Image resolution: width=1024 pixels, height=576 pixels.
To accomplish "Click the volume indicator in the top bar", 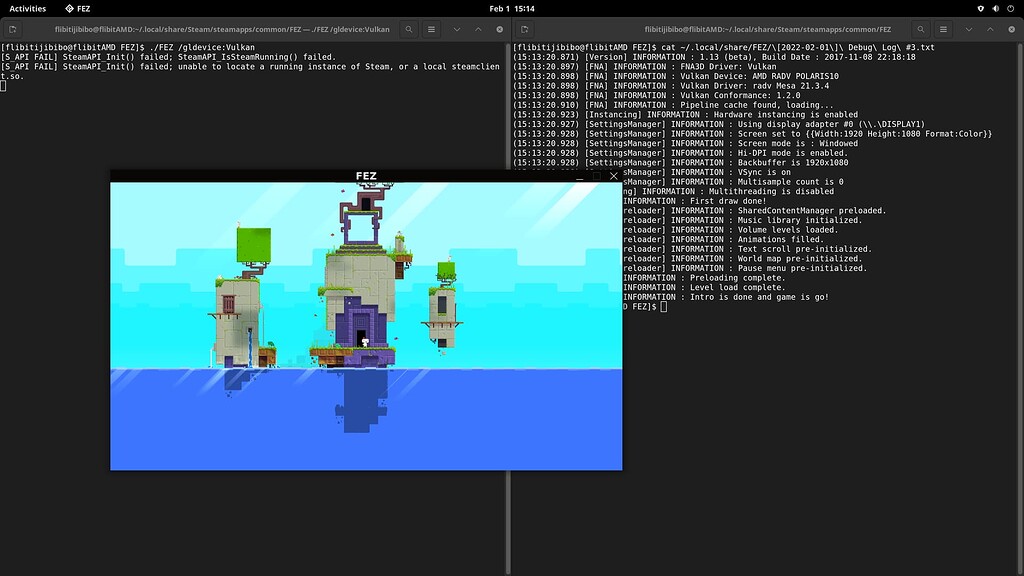I will pos(996,8).
